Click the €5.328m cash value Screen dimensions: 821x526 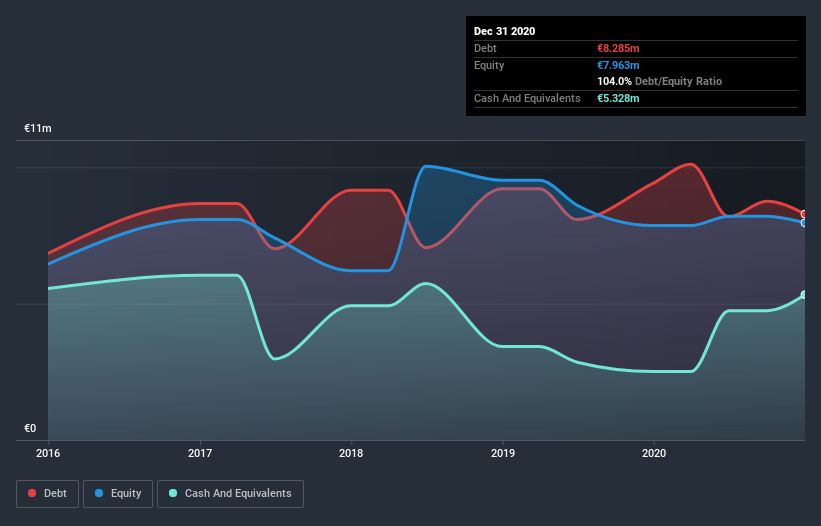(618, 98)
